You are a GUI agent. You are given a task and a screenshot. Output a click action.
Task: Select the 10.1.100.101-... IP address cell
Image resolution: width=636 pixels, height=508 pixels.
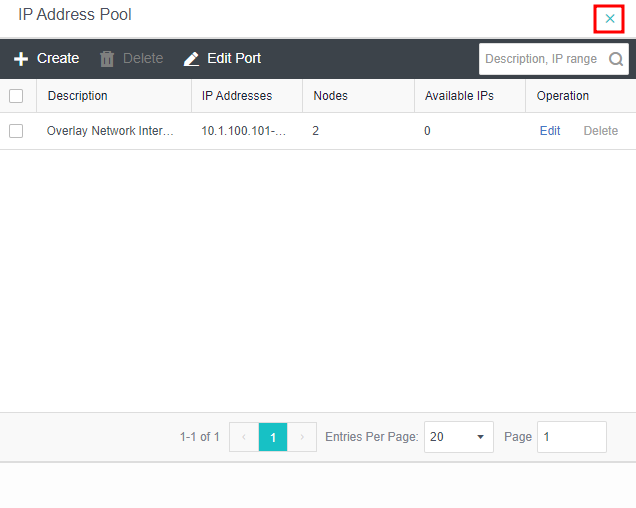tap(243, 131)
